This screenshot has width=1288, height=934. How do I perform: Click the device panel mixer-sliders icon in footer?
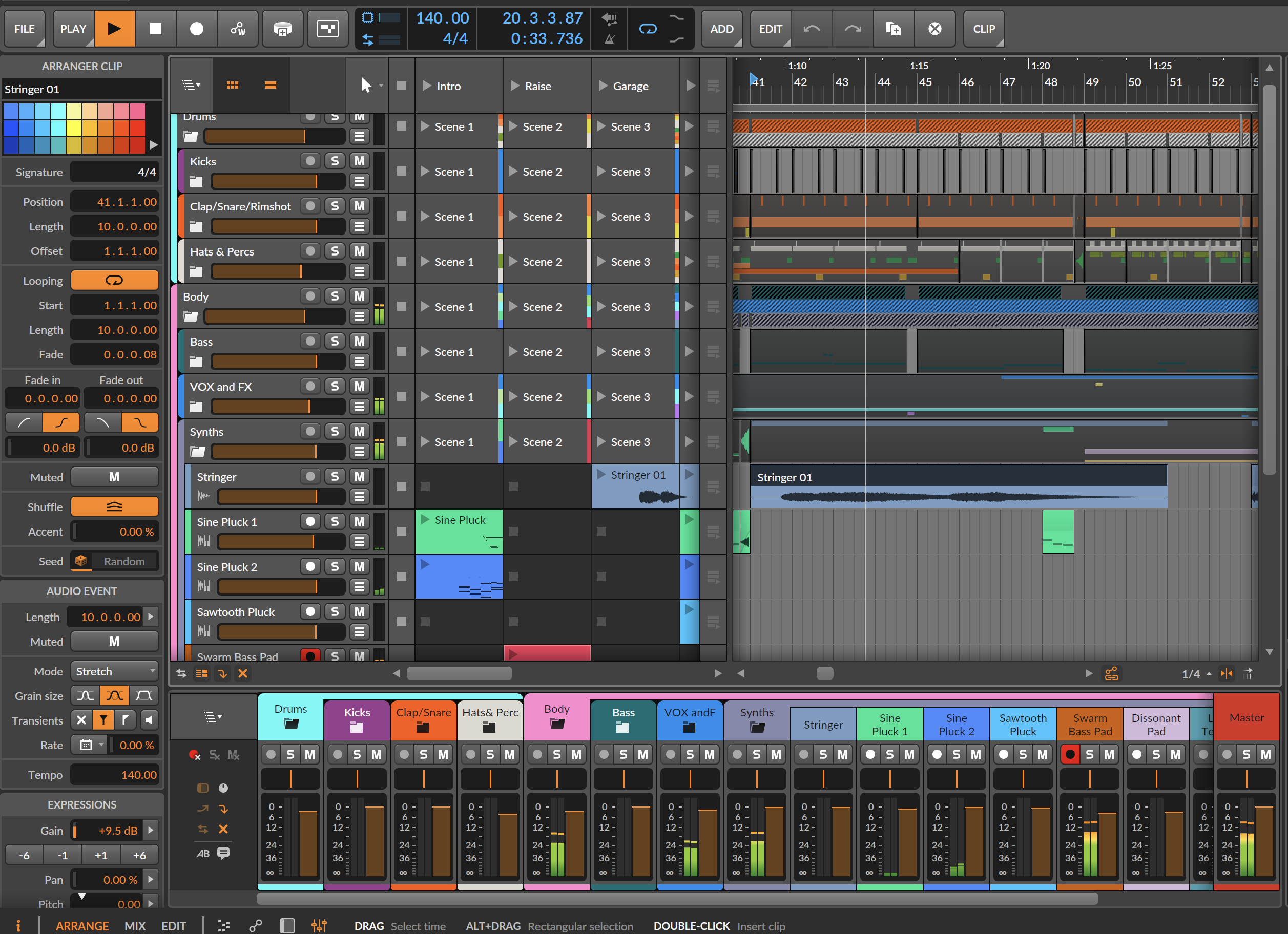pyautogui.click(x=319, y=925)
